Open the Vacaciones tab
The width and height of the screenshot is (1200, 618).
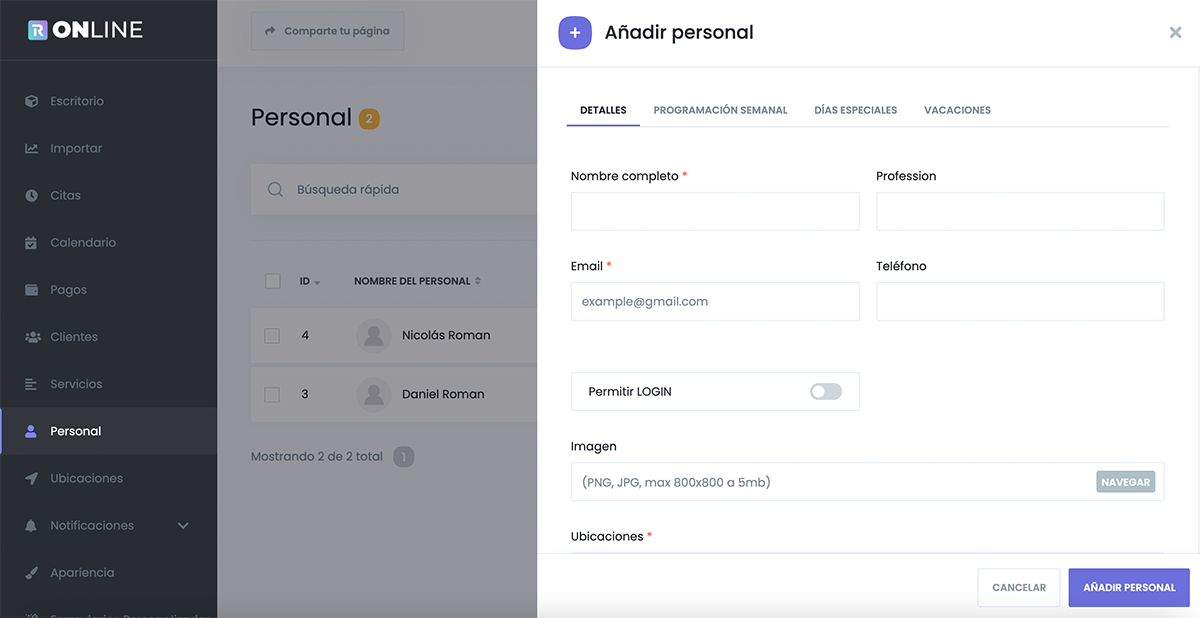(x=957, y=110)
